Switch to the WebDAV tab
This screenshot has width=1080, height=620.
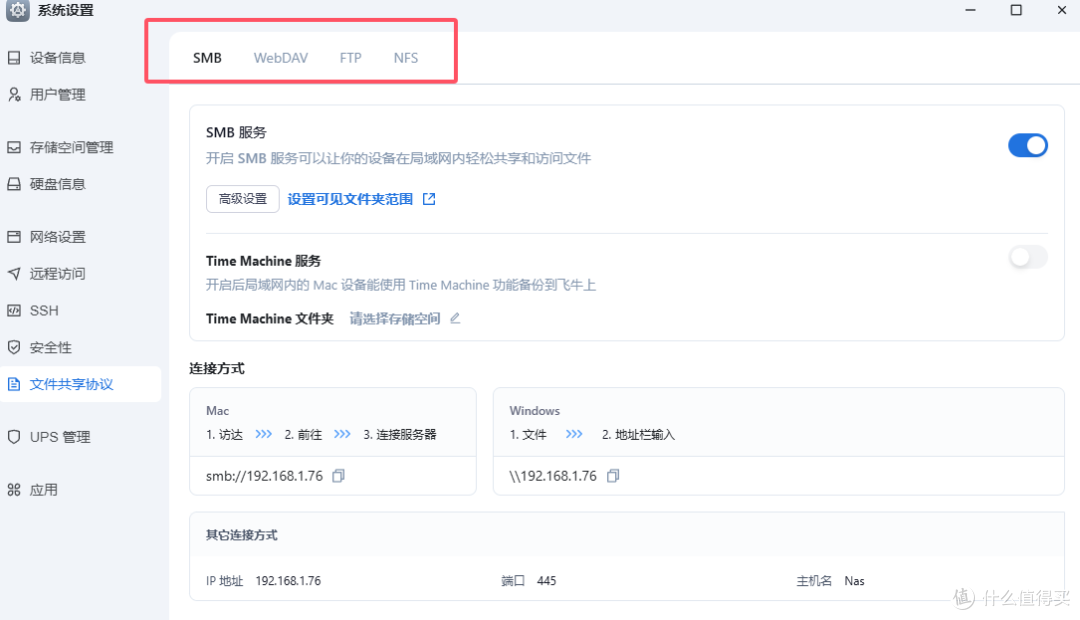281,58
